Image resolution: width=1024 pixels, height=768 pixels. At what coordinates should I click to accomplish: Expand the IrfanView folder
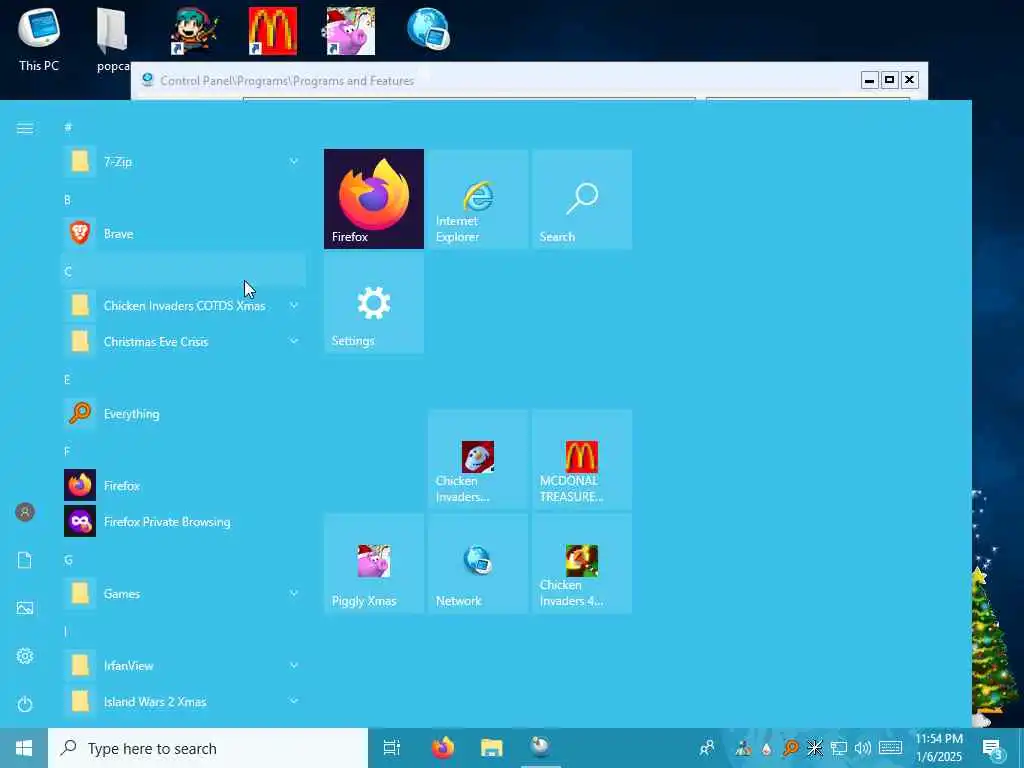pyautogui.click(x=184, y=665)
